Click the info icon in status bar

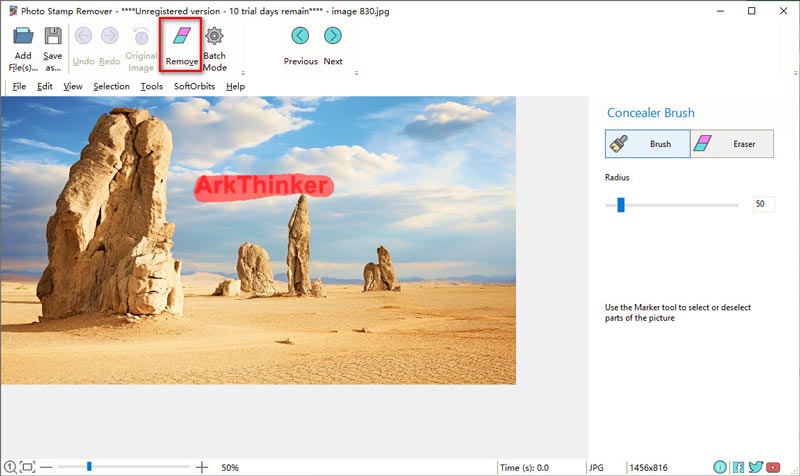click(x=720, y=467)
